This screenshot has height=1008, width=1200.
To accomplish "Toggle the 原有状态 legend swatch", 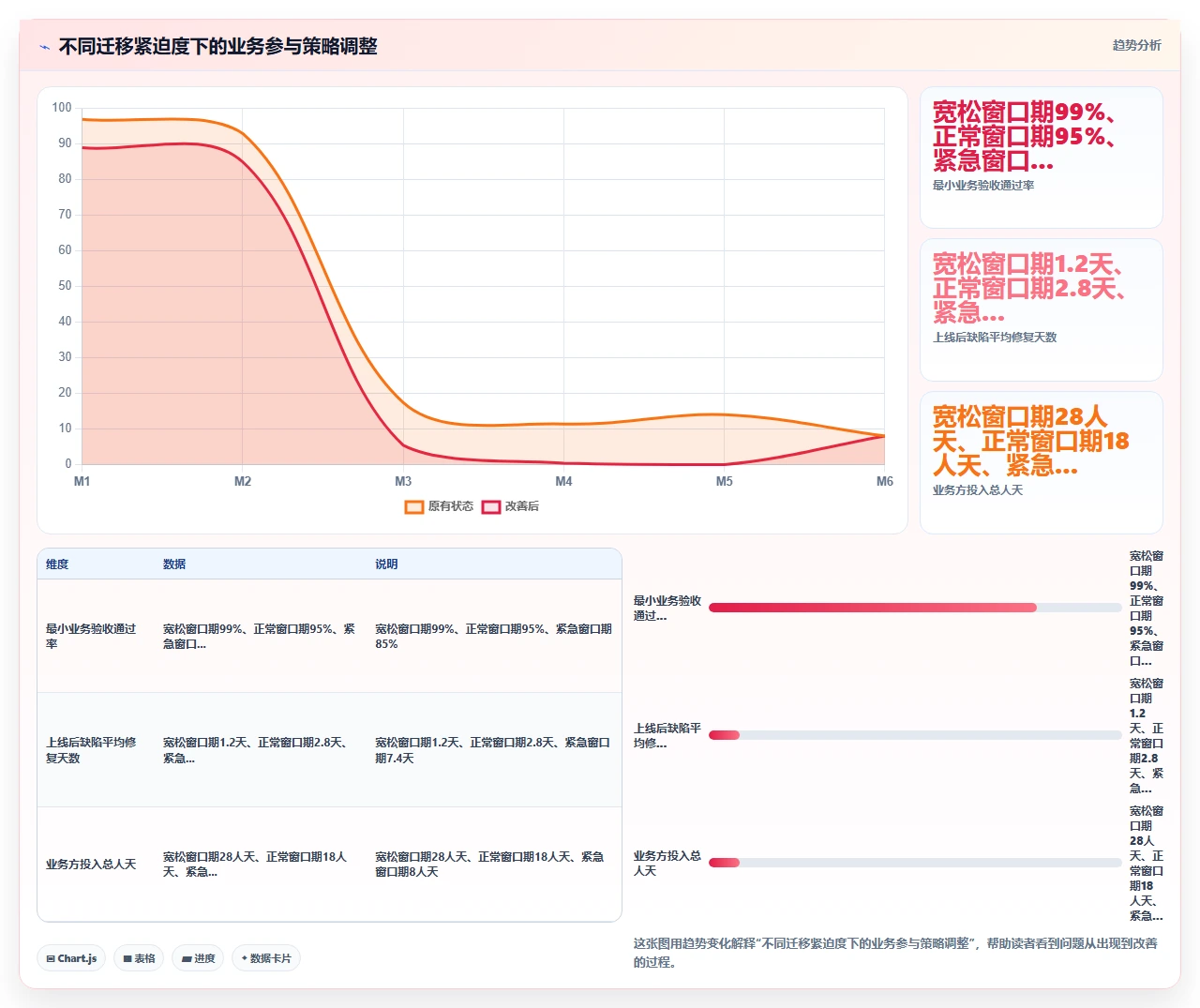I will (414, 506).
